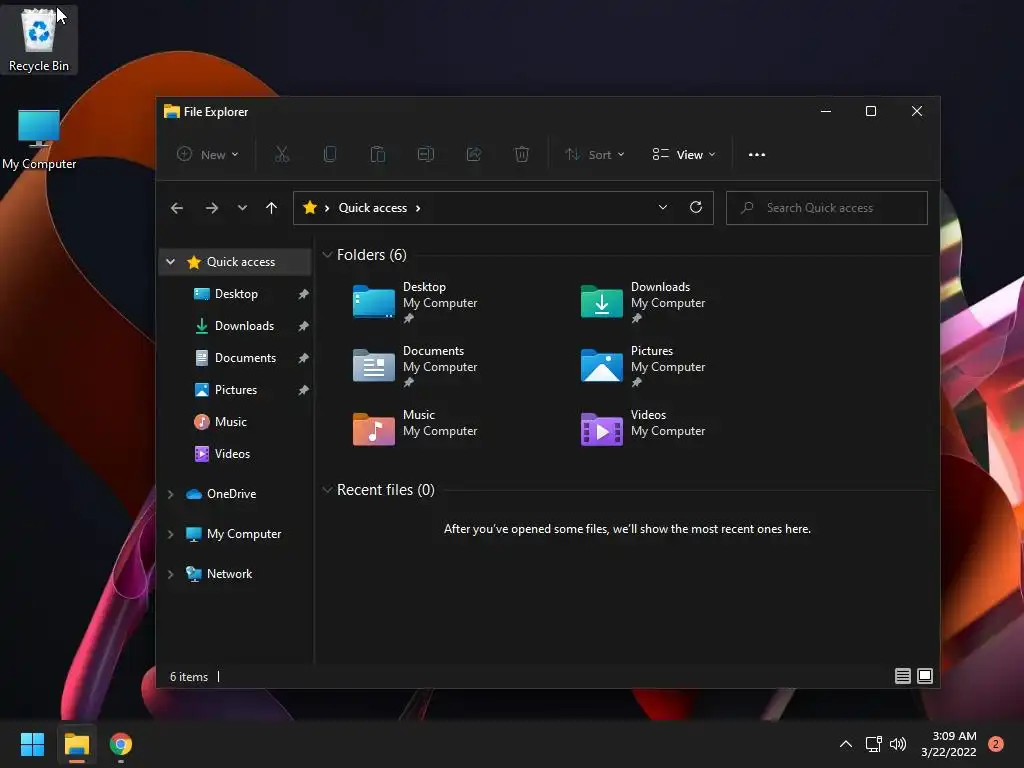Open the Pictures folder tile in Folders

643,366
